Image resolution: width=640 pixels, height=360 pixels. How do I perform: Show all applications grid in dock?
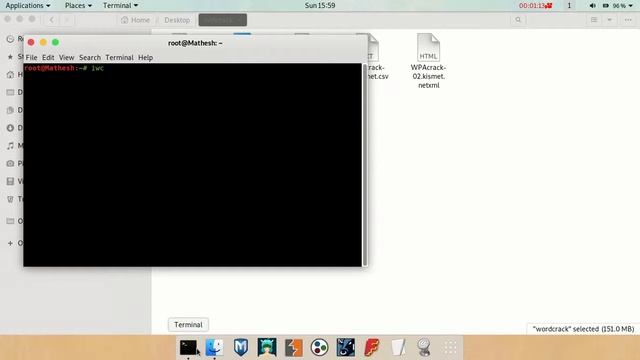click(451, 347)
